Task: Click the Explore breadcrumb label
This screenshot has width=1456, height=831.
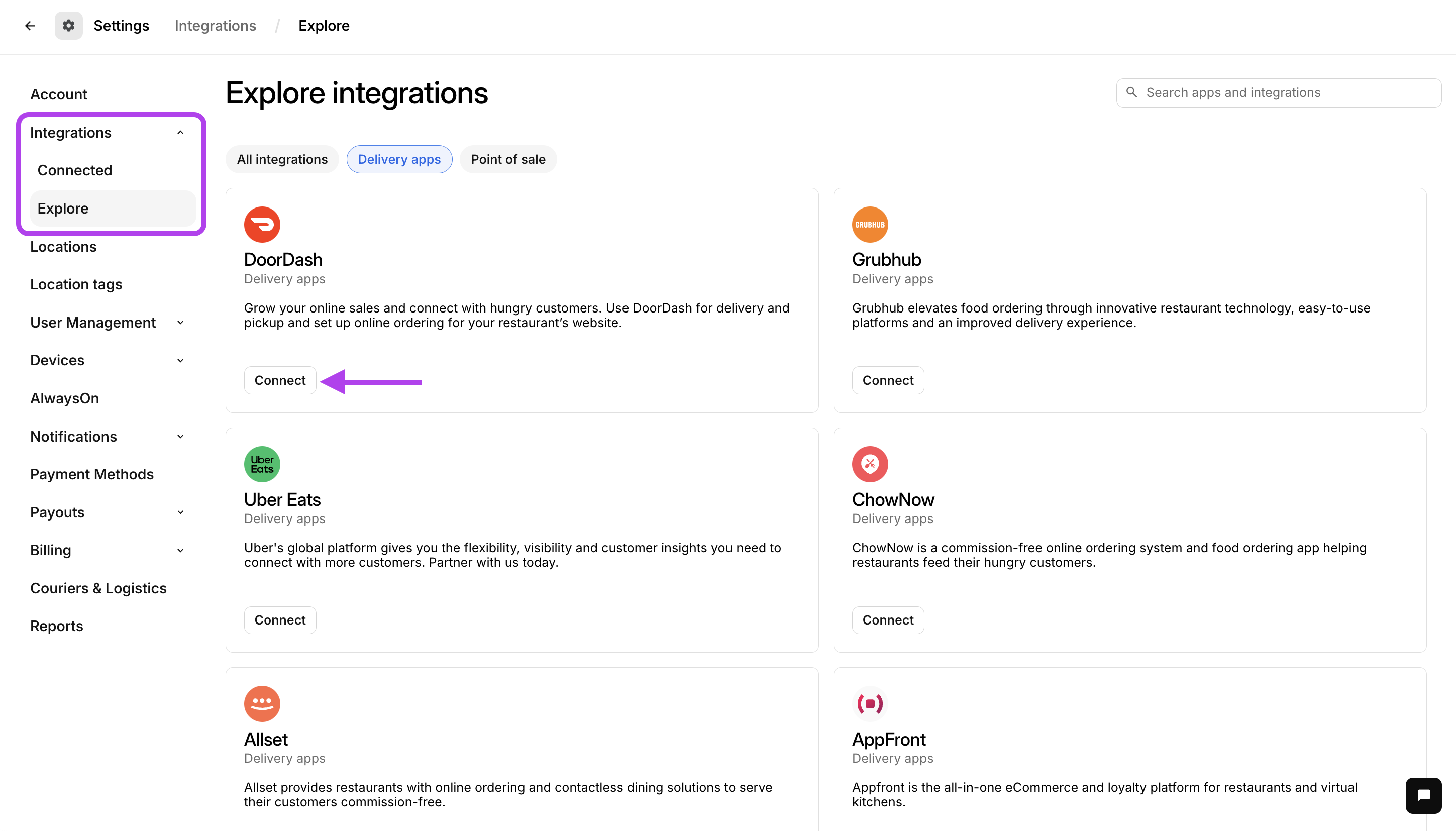Action: (x=324, y=26)
